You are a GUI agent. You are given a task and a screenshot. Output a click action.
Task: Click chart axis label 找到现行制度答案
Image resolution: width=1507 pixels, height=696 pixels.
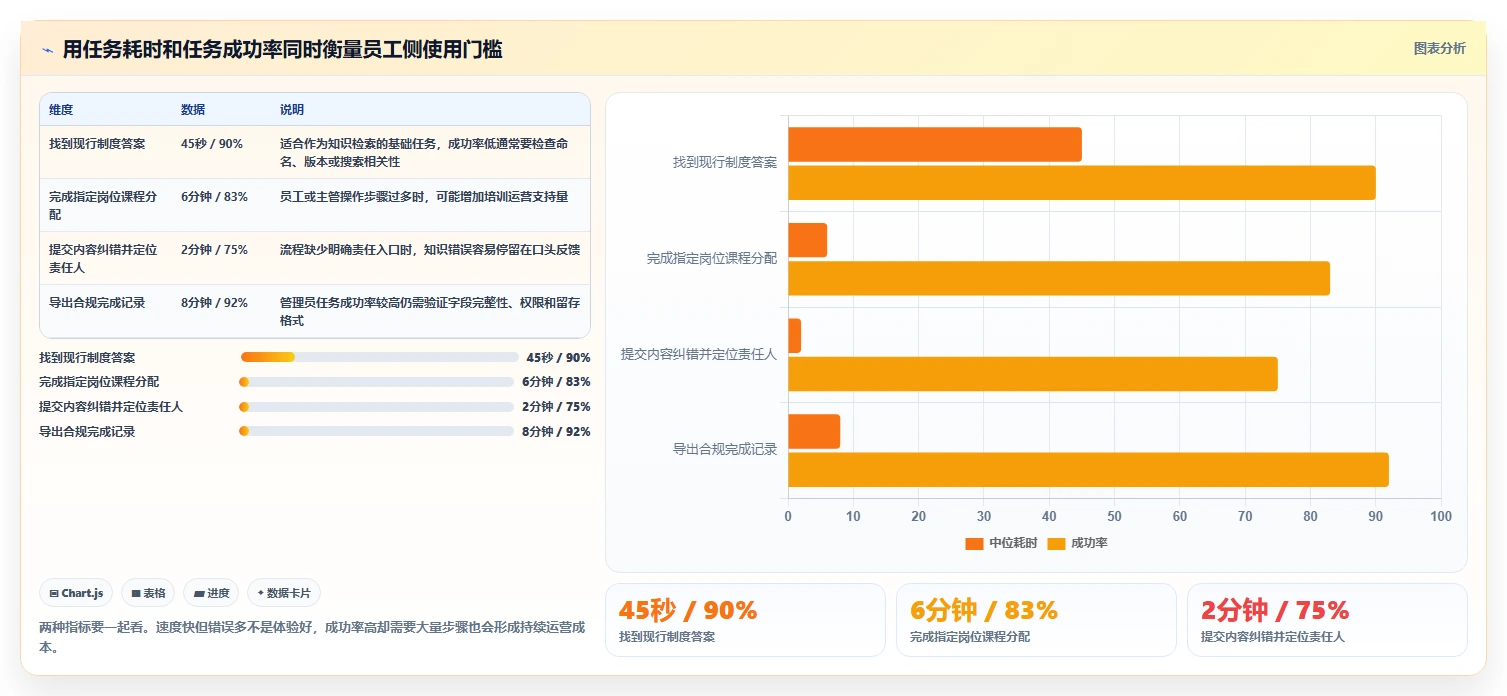(x=725, y=162)
